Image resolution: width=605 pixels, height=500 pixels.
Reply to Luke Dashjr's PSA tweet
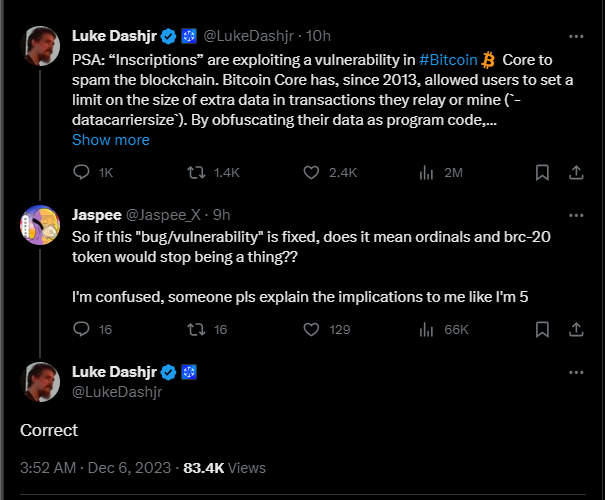pyautogui.click(x=82, y=172)
